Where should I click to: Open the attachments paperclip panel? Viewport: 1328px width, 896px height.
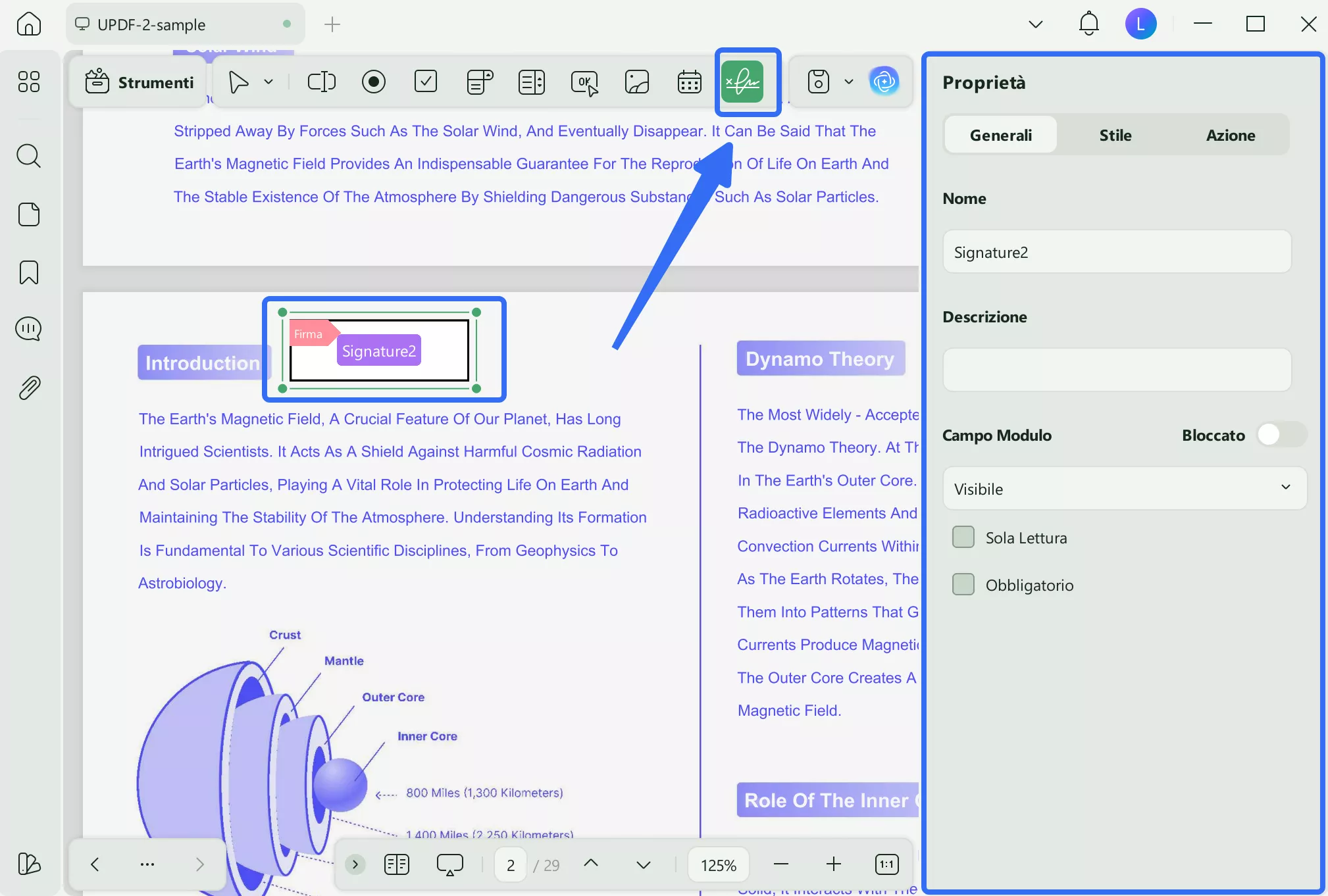(x=29, y=387)
